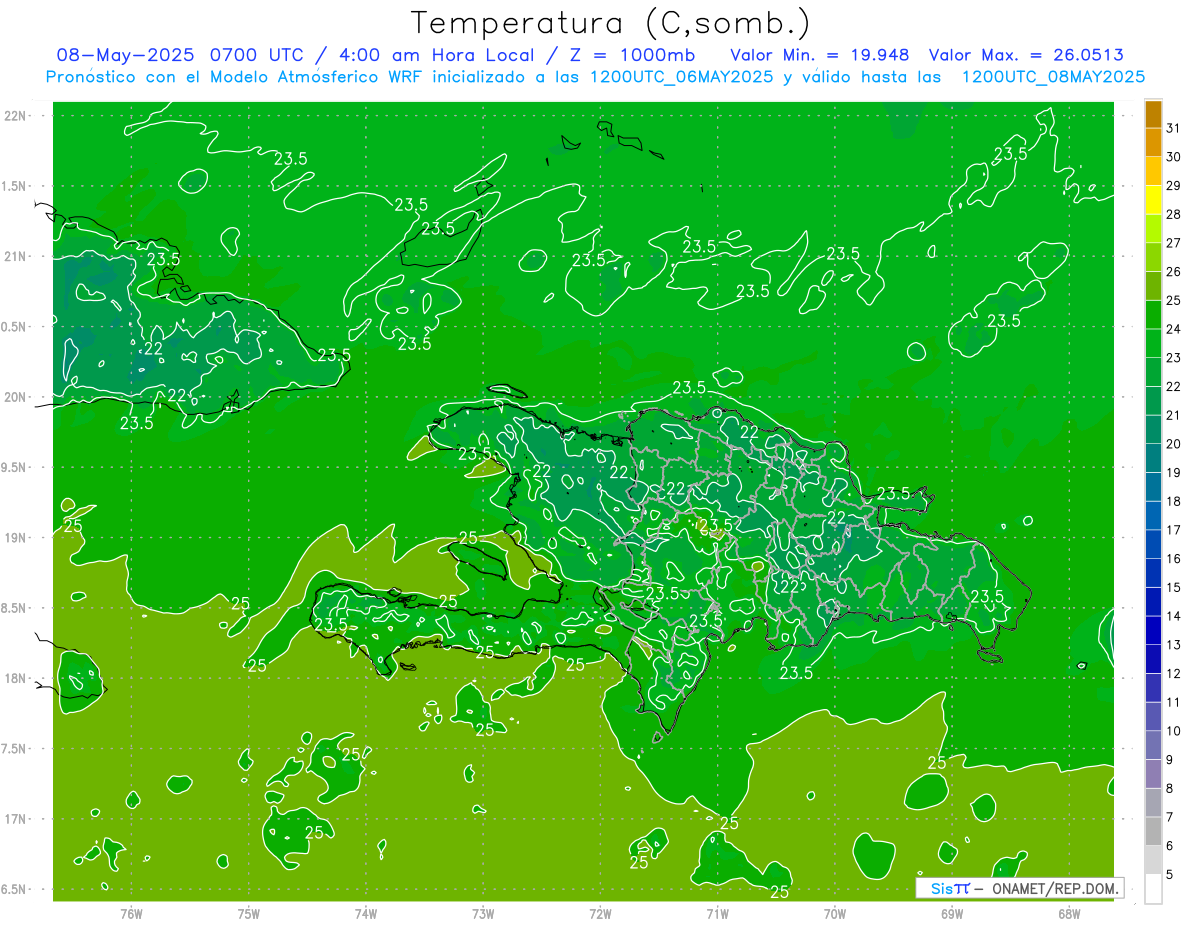Click the 71W longitude axis label
The image size is (1200, 927).
717,914
